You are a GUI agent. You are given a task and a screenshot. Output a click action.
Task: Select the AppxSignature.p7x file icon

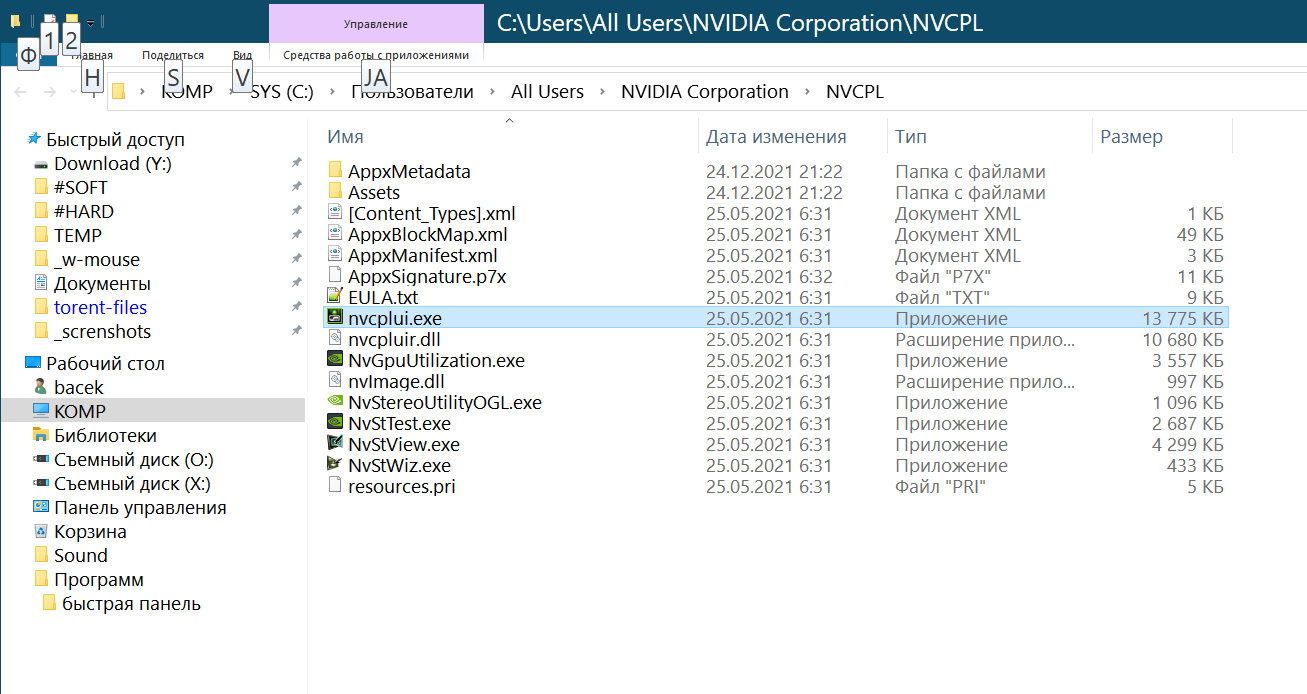[x=336, y=276]
